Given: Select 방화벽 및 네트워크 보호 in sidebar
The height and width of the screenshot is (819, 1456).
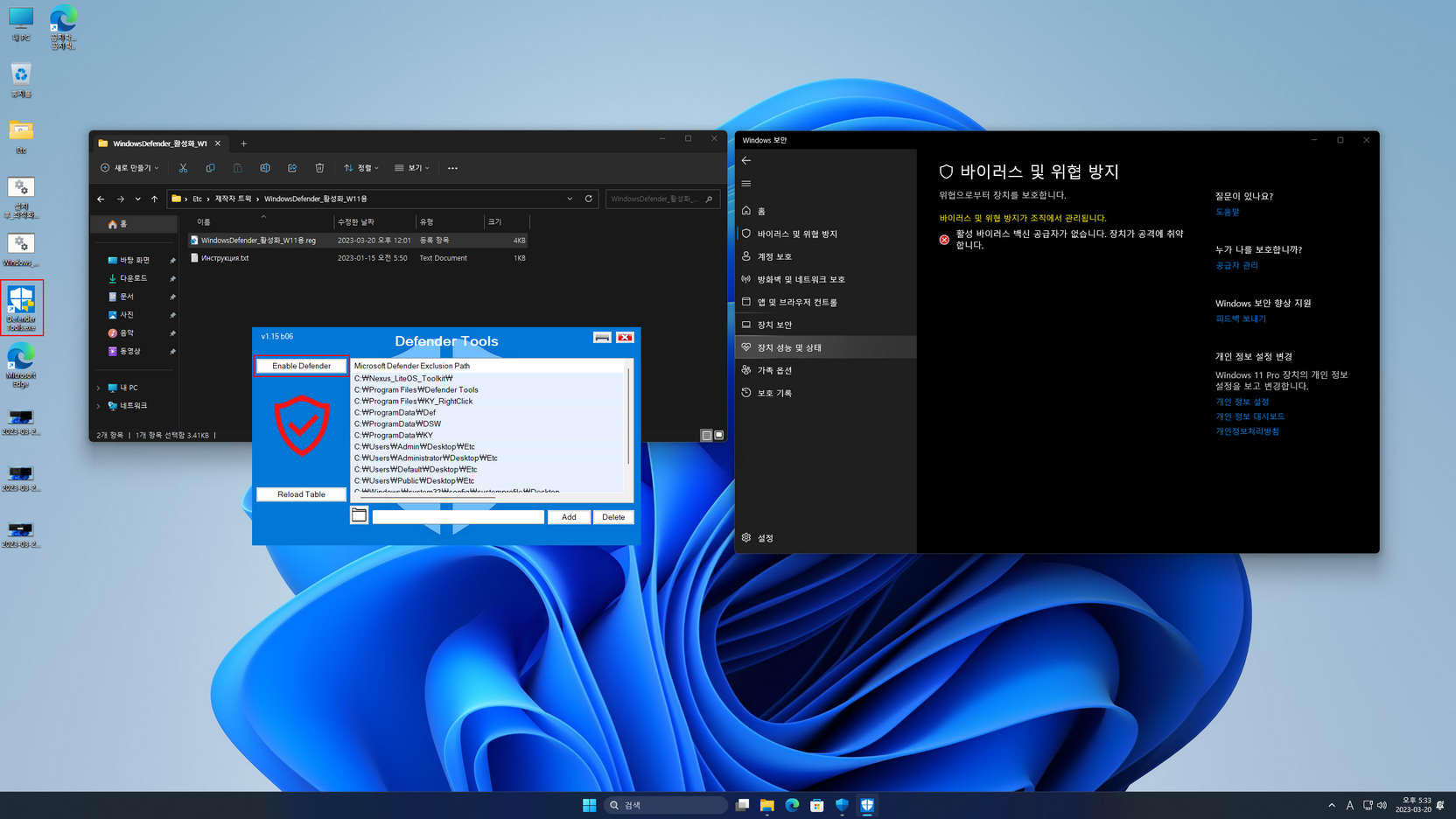Looking at the screenshot, I should click(x=826, y=279).
